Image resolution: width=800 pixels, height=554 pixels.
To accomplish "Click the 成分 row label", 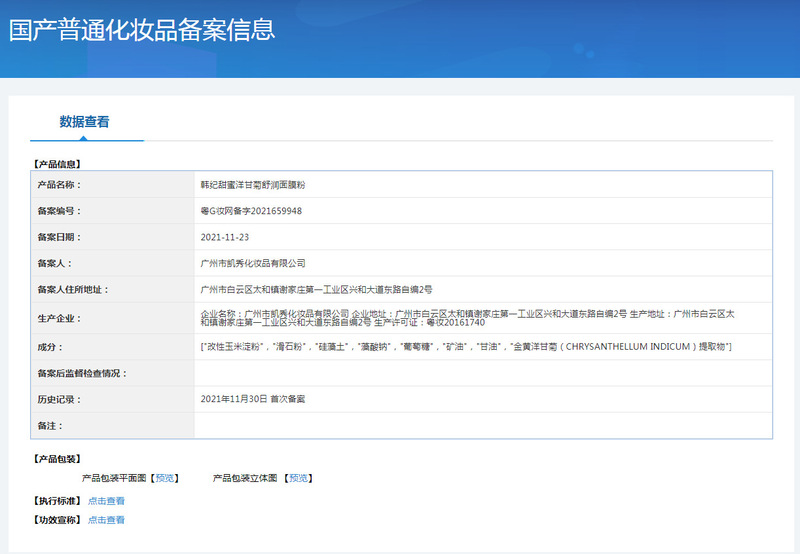I will 50,347.
